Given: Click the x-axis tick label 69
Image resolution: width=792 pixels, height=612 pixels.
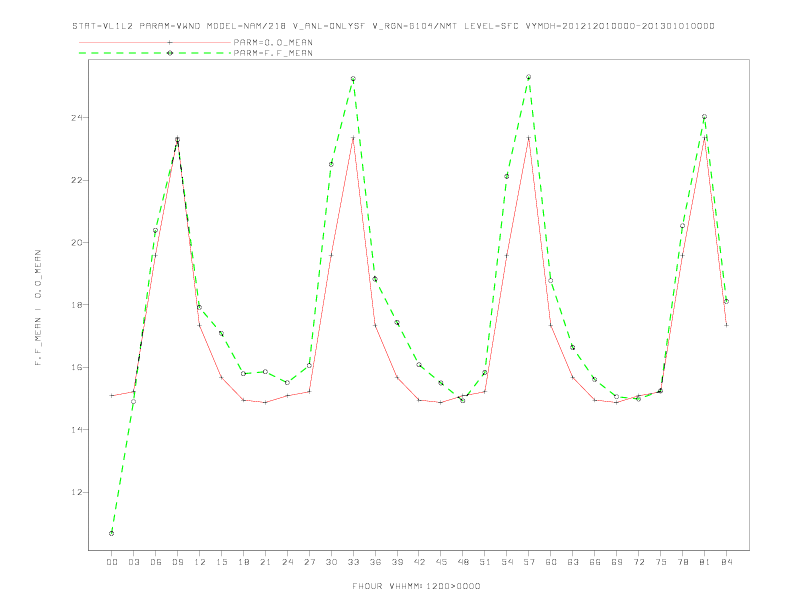Looking at the screenshot, I should [x=617, y=562].
